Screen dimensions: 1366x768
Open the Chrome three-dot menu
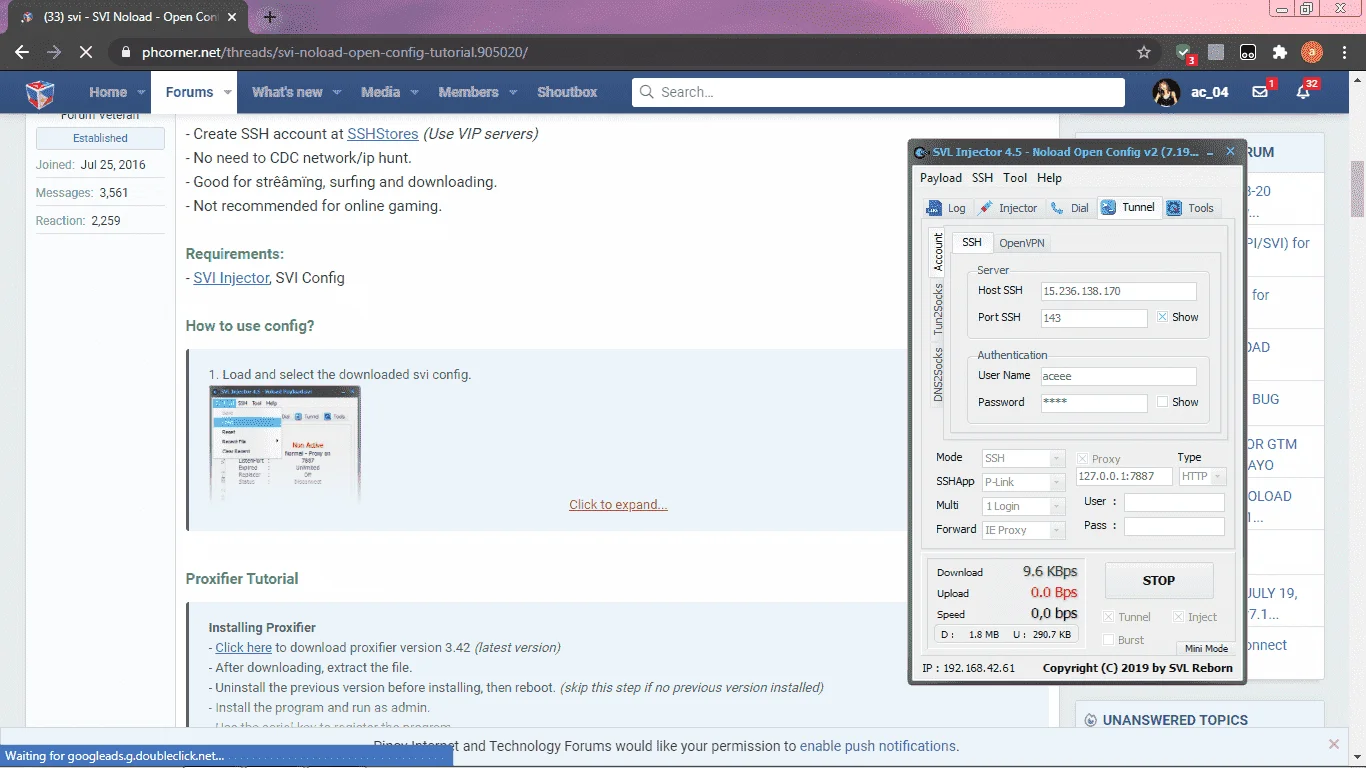pyautogui.click(x=1344, y=52)
